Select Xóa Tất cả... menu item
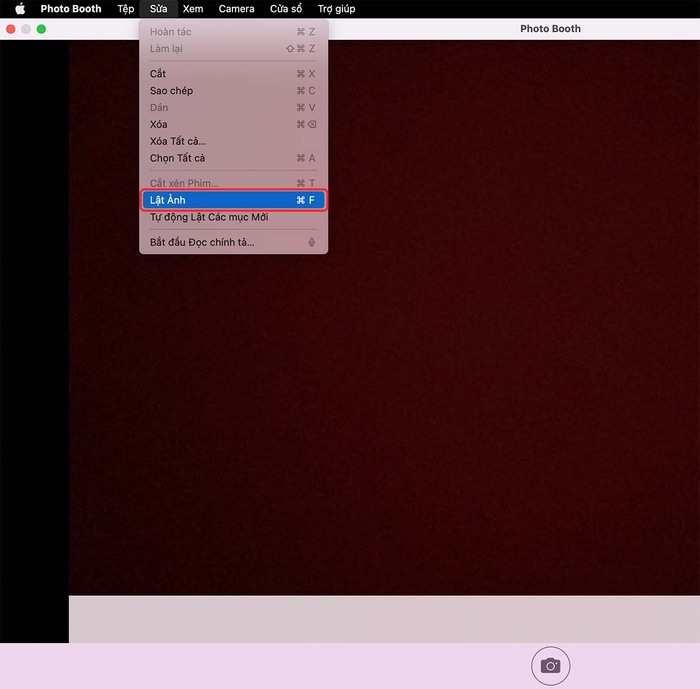The height and width of the screenshot is (689, 700). (233, 141)
